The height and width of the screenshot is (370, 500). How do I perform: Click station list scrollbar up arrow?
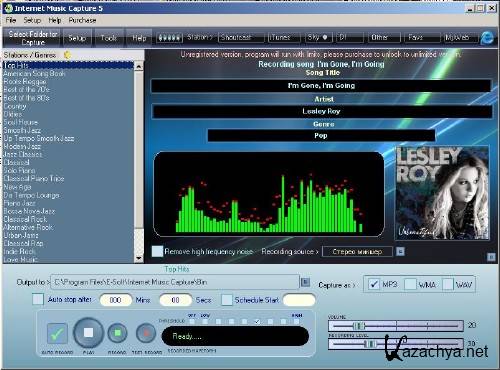click(x=139, y=66)
